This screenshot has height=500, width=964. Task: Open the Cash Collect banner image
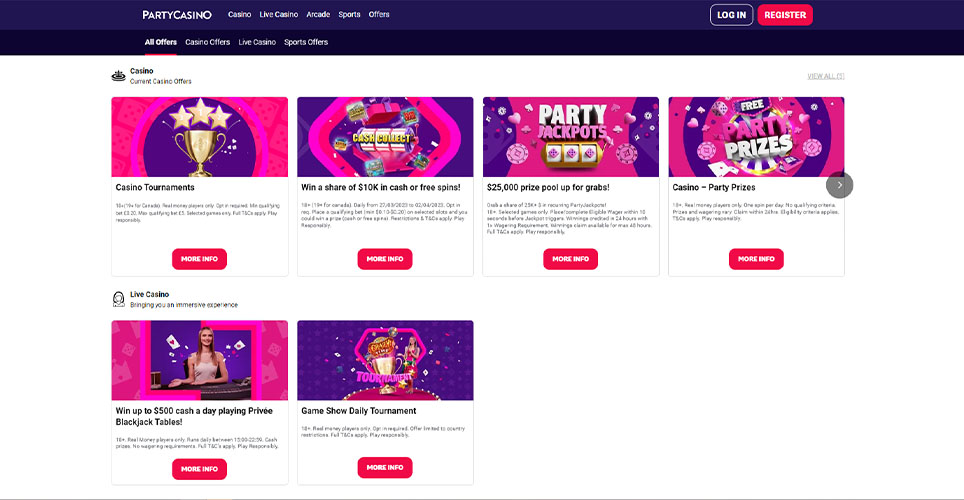(385, 137)
